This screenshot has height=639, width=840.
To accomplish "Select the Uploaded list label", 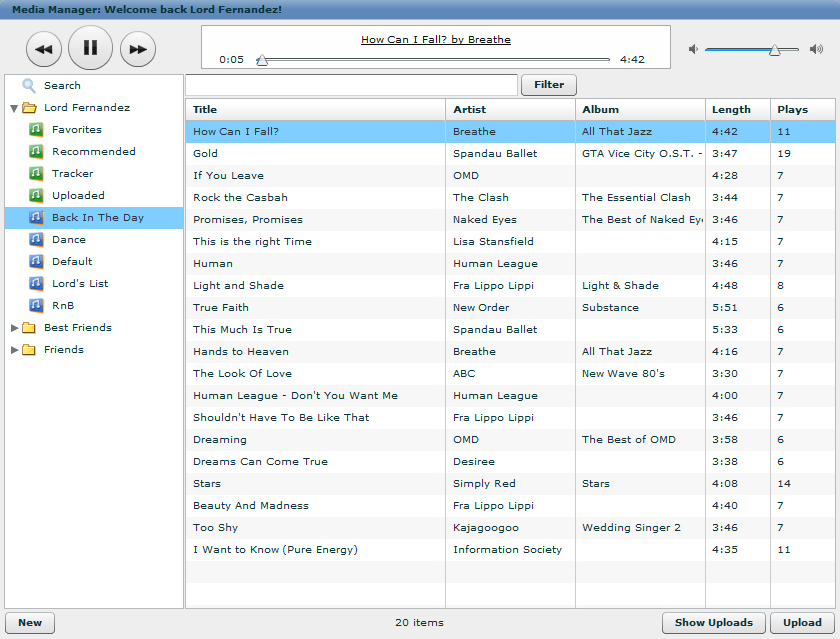I will click(x=78, y=196).
